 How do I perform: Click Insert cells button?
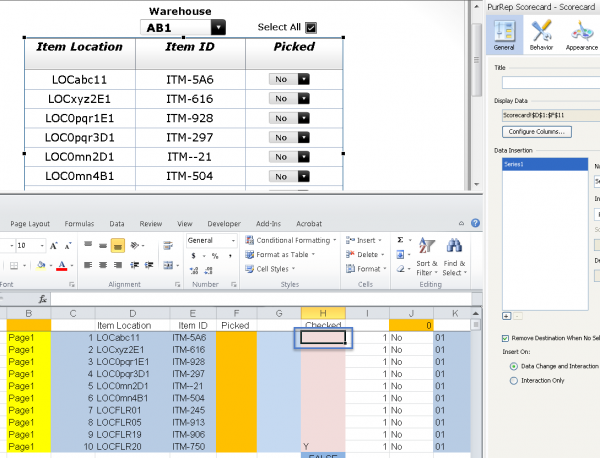tap(364, 240)
